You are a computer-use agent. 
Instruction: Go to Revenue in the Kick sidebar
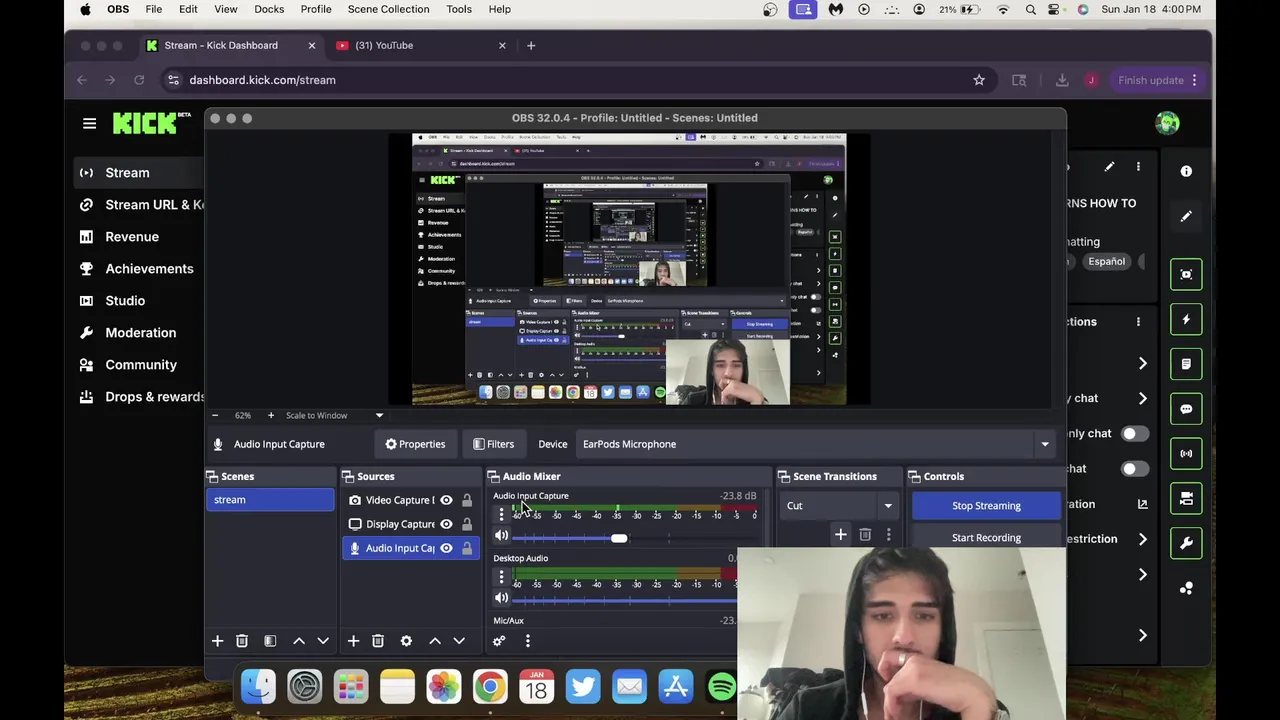[132, 237]
